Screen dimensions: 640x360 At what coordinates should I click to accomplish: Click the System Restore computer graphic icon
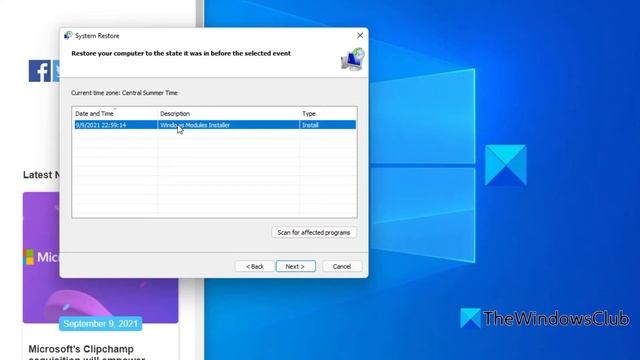click(x=353, y=60)
